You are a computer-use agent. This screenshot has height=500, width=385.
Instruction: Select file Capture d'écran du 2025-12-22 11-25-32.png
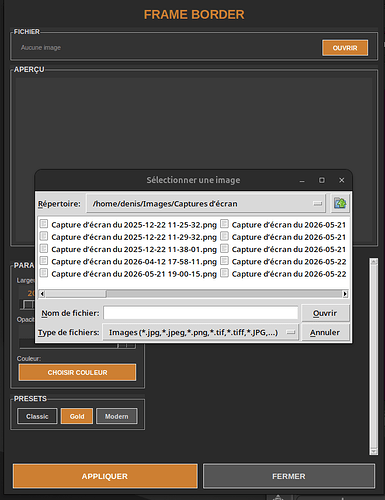click(134, 225)
